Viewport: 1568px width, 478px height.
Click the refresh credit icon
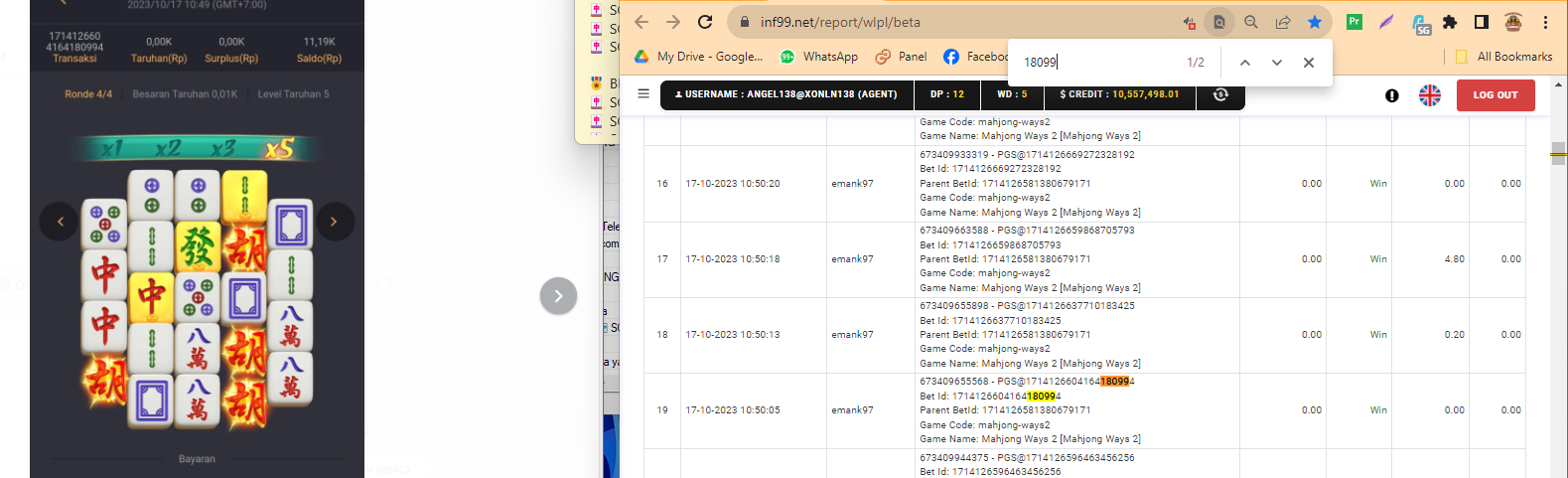coord(1220,94)
